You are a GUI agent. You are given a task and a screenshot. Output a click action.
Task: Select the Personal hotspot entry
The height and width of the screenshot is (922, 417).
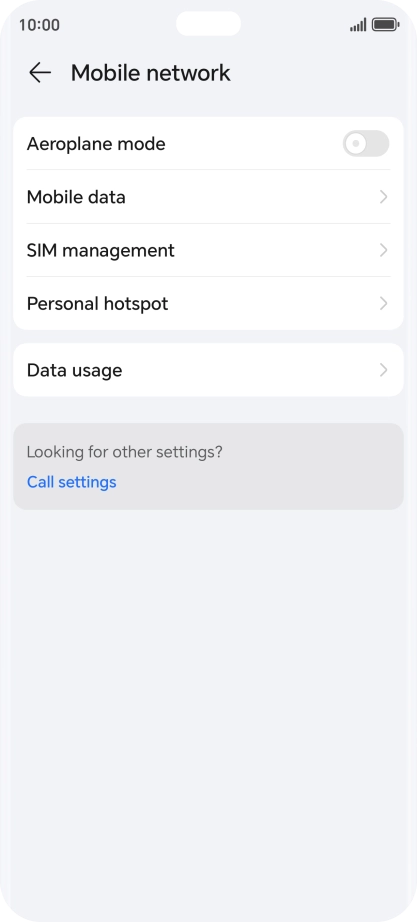[208, 303]
